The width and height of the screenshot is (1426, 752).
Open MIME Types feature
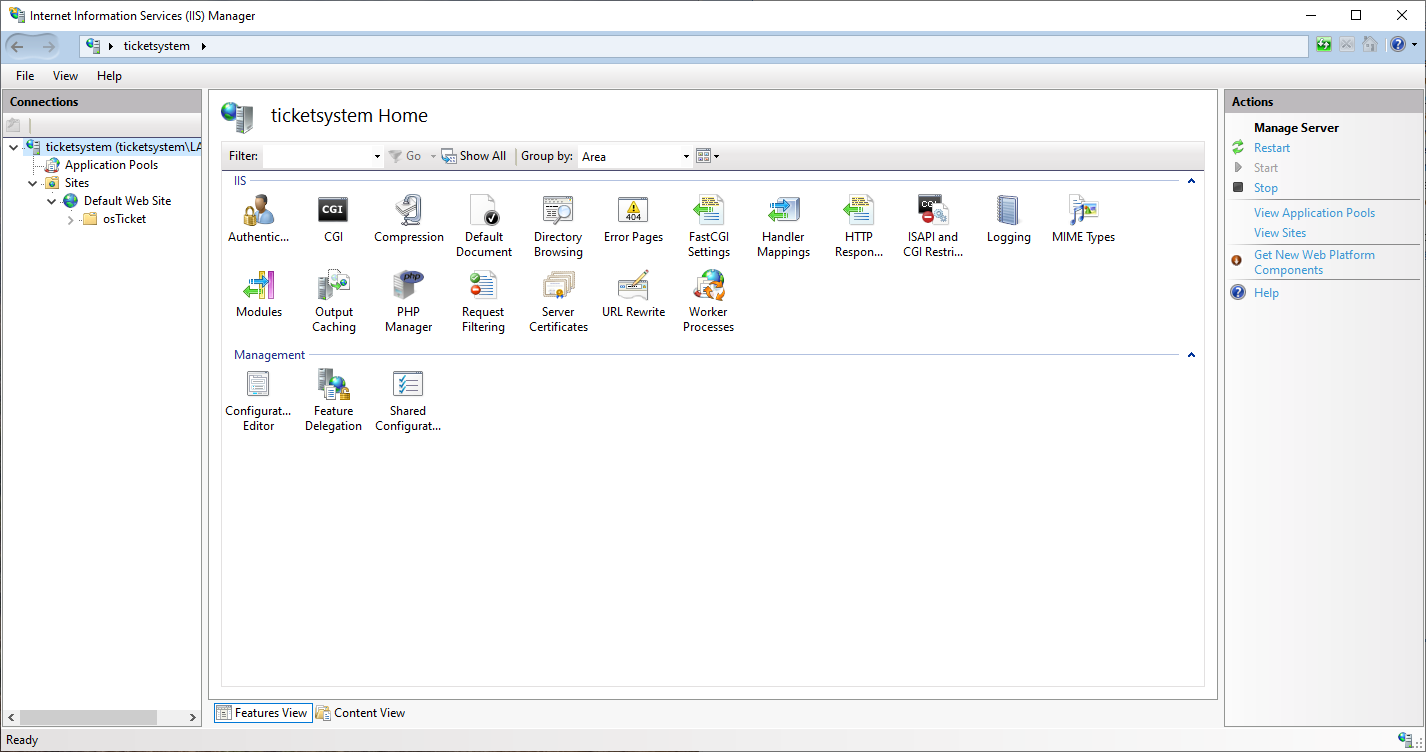coord(1083,220)
